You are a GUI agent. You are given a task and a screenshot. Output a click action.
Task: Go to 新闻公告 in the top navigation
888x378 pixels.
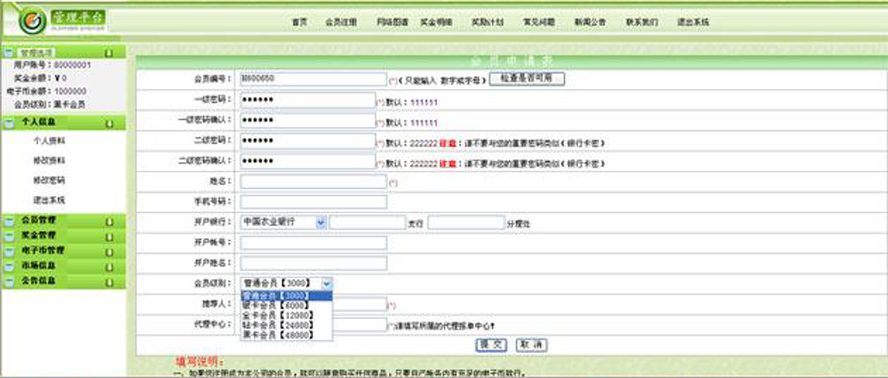(x=590, y=23)
